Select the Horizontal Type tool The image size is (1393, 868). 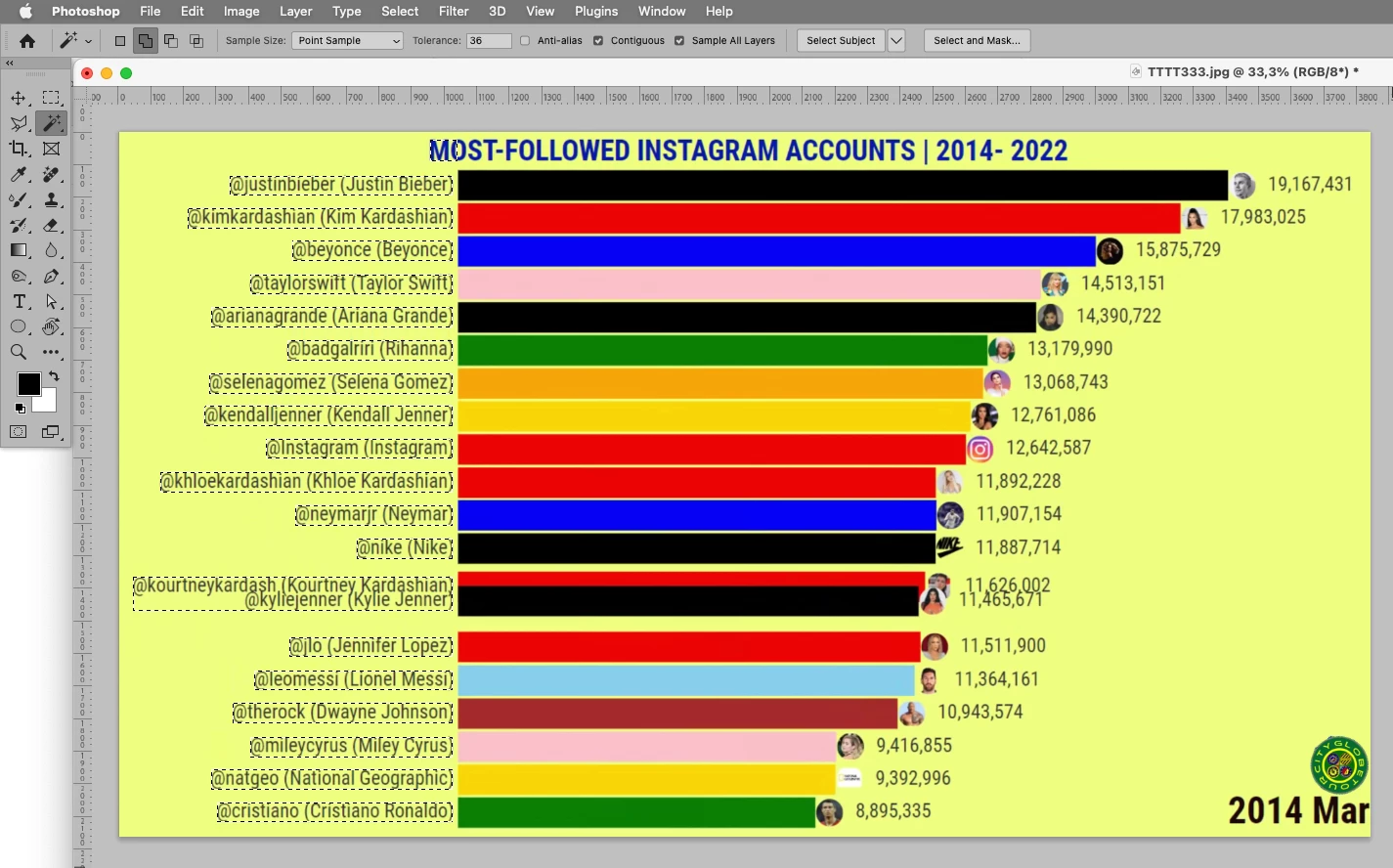tap(19, 302)
